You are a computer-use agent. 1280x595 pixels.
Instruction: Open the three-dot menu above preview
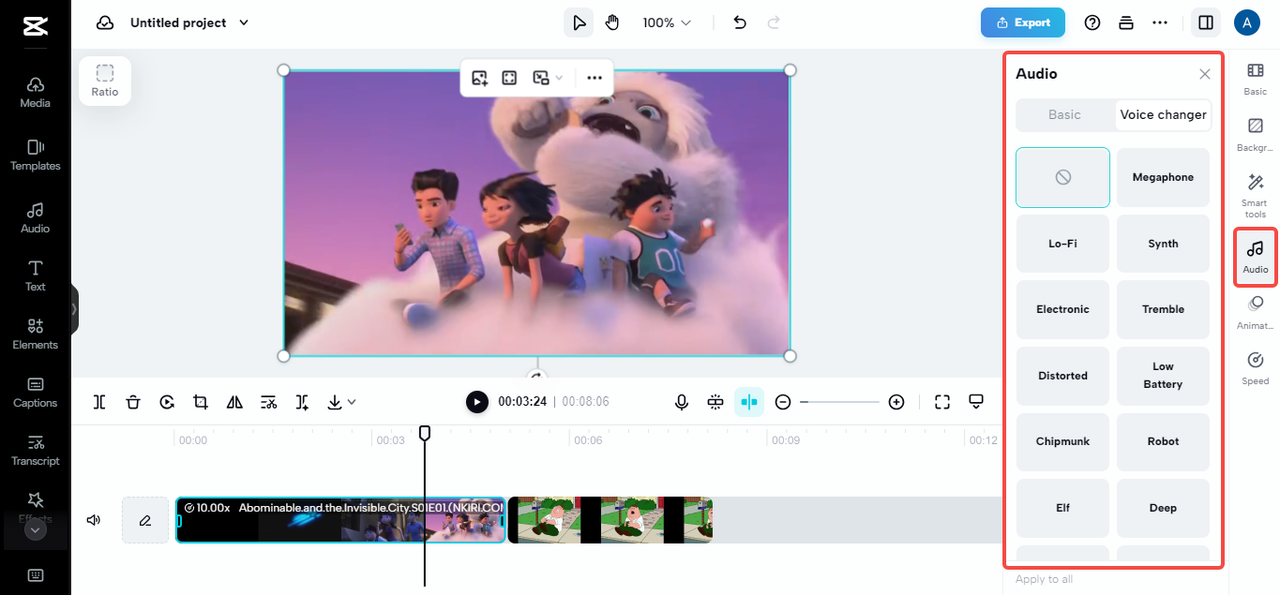pos(594,77)
